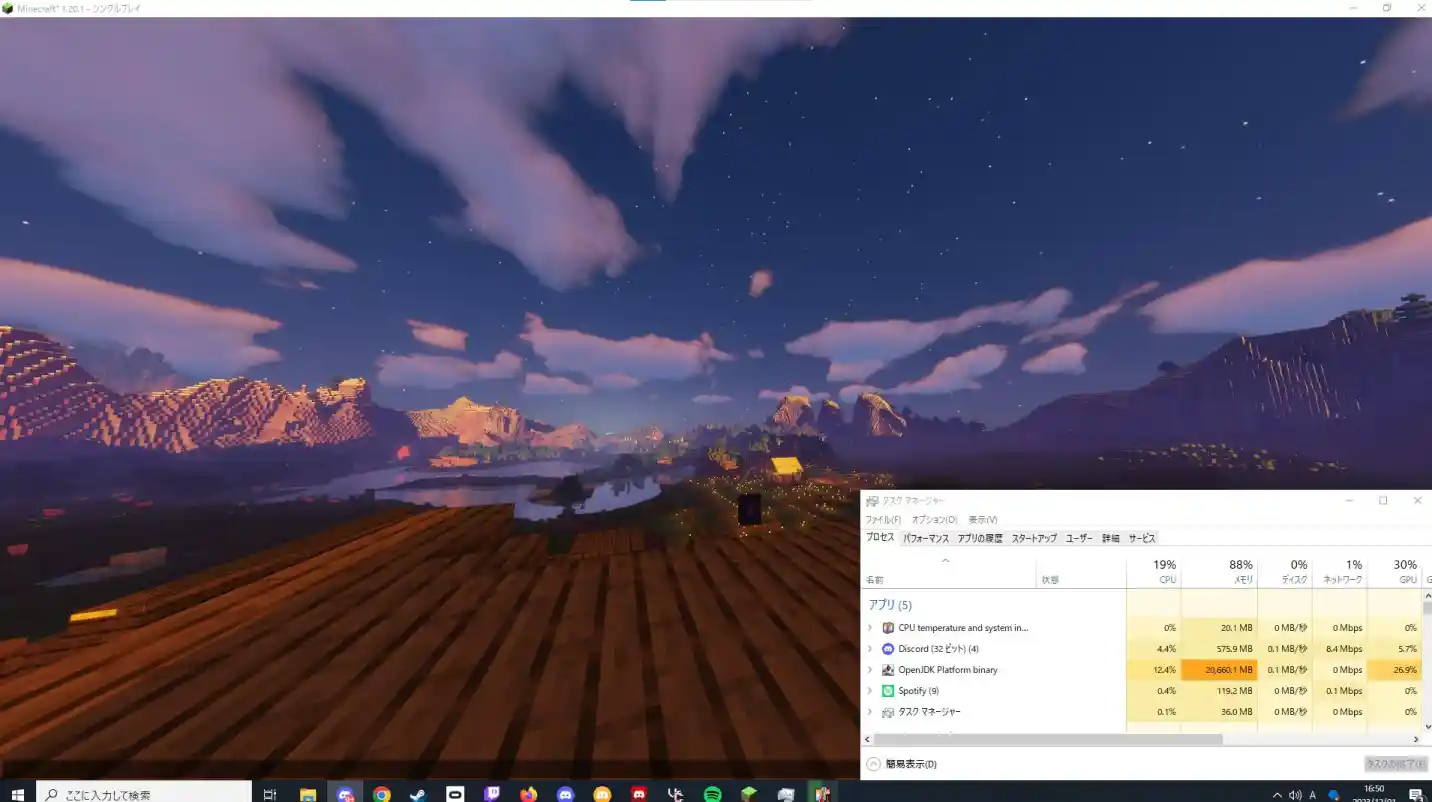Click the horizontal scrollbar thumb in Task Manager

(1048, 739)
